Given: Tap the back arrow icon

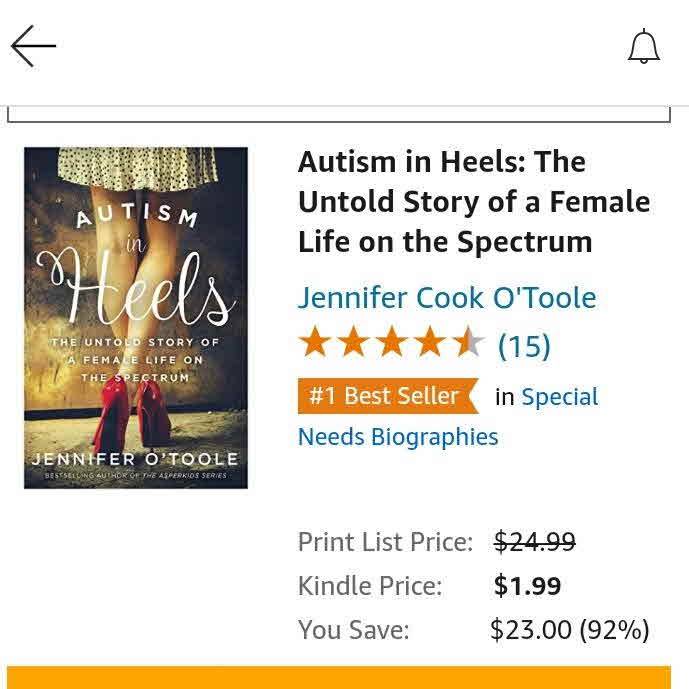Looking at the screenshot, I should click(33, 46).
